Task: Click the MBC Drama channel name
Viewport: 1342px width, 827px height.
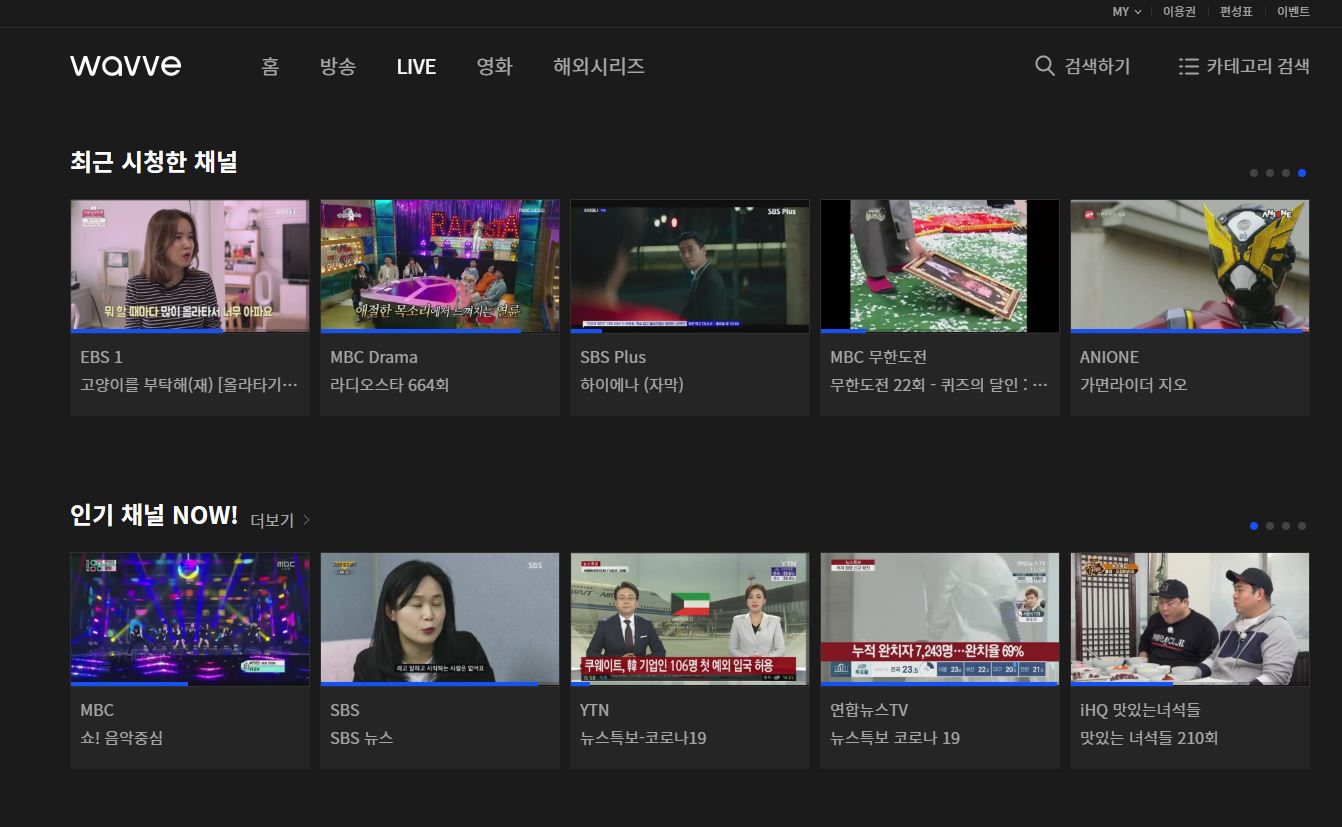Action: pyautogui.click(x=374, y=357)
